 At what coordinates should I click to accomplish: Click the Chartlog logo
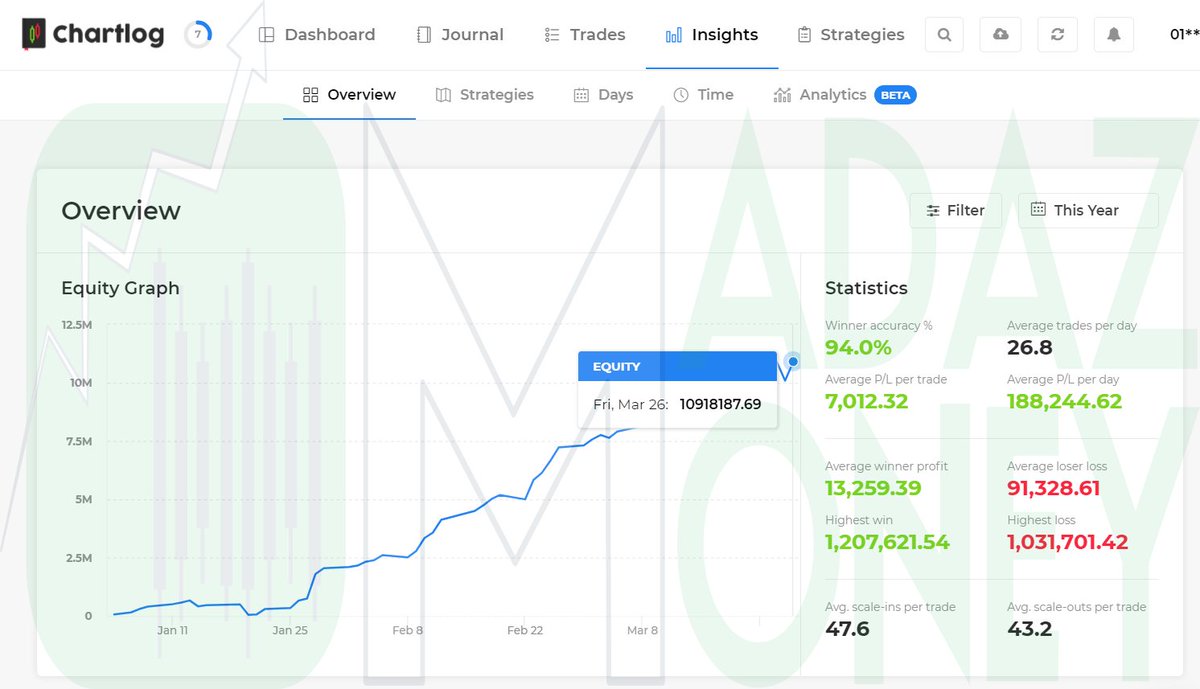93,35
